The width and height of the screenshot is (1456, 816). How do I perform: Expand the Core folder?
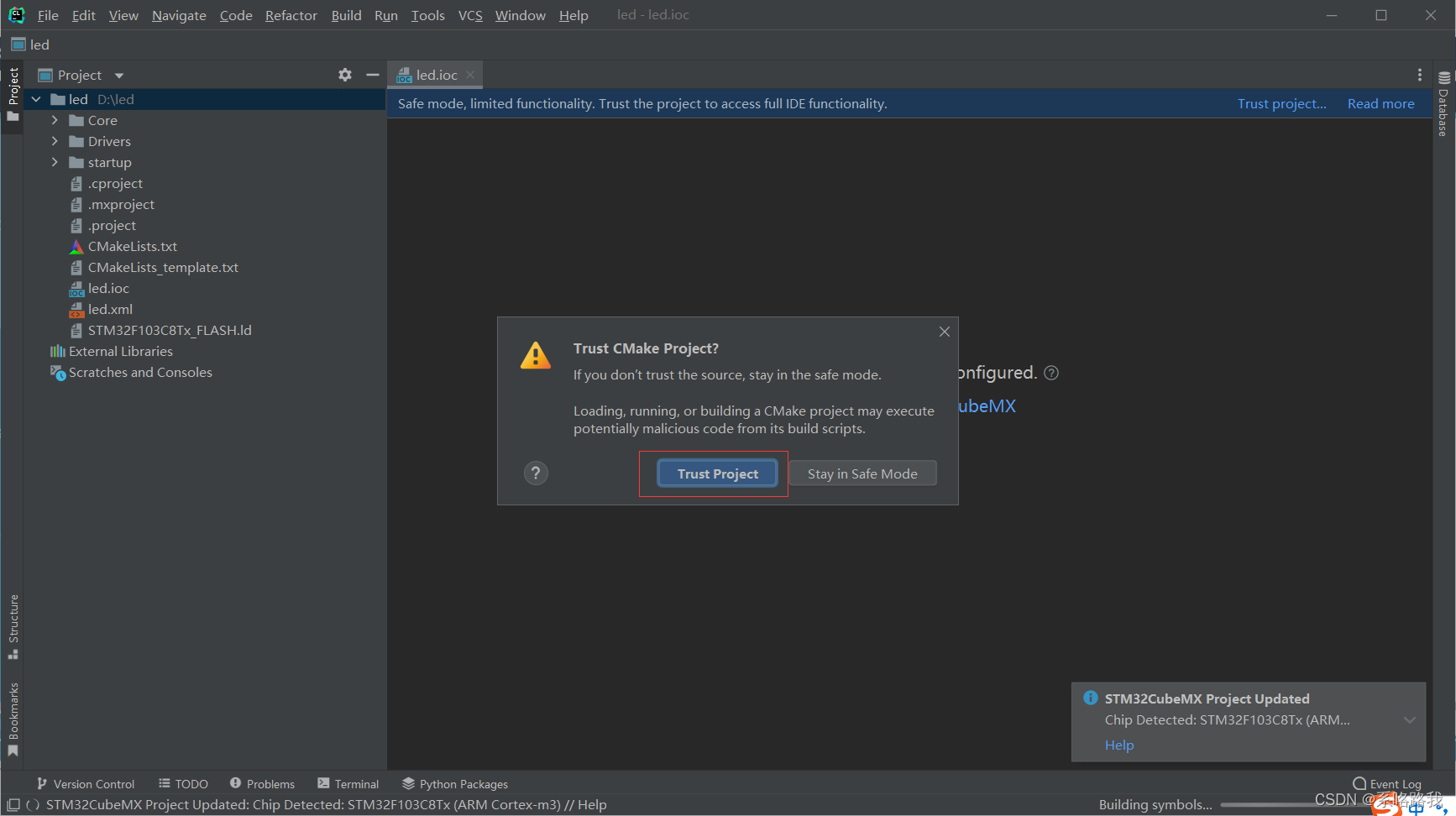(x=55, y=121)
